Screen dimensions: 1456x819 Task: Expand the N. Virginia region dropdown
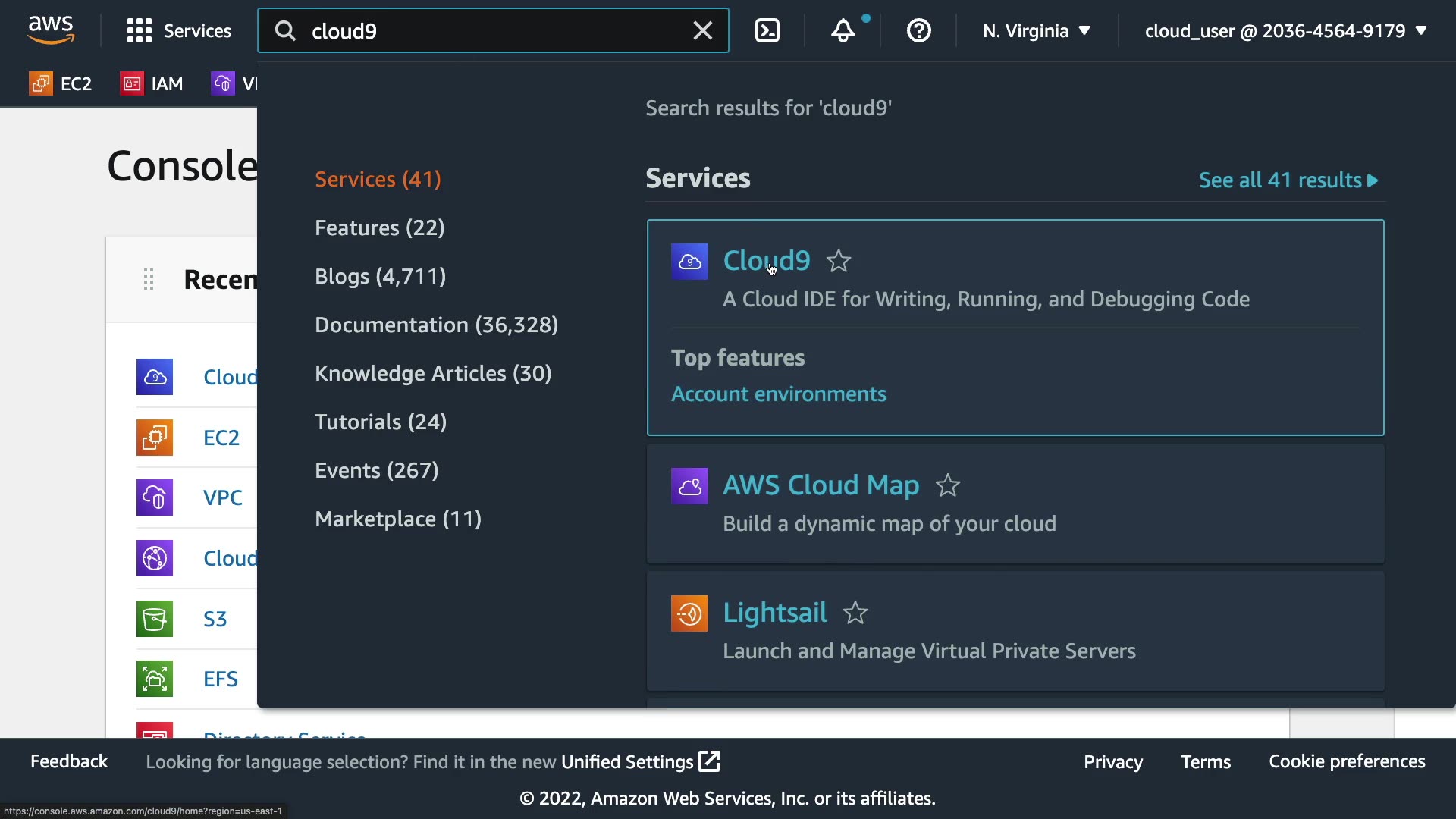tap(1036, 31)
